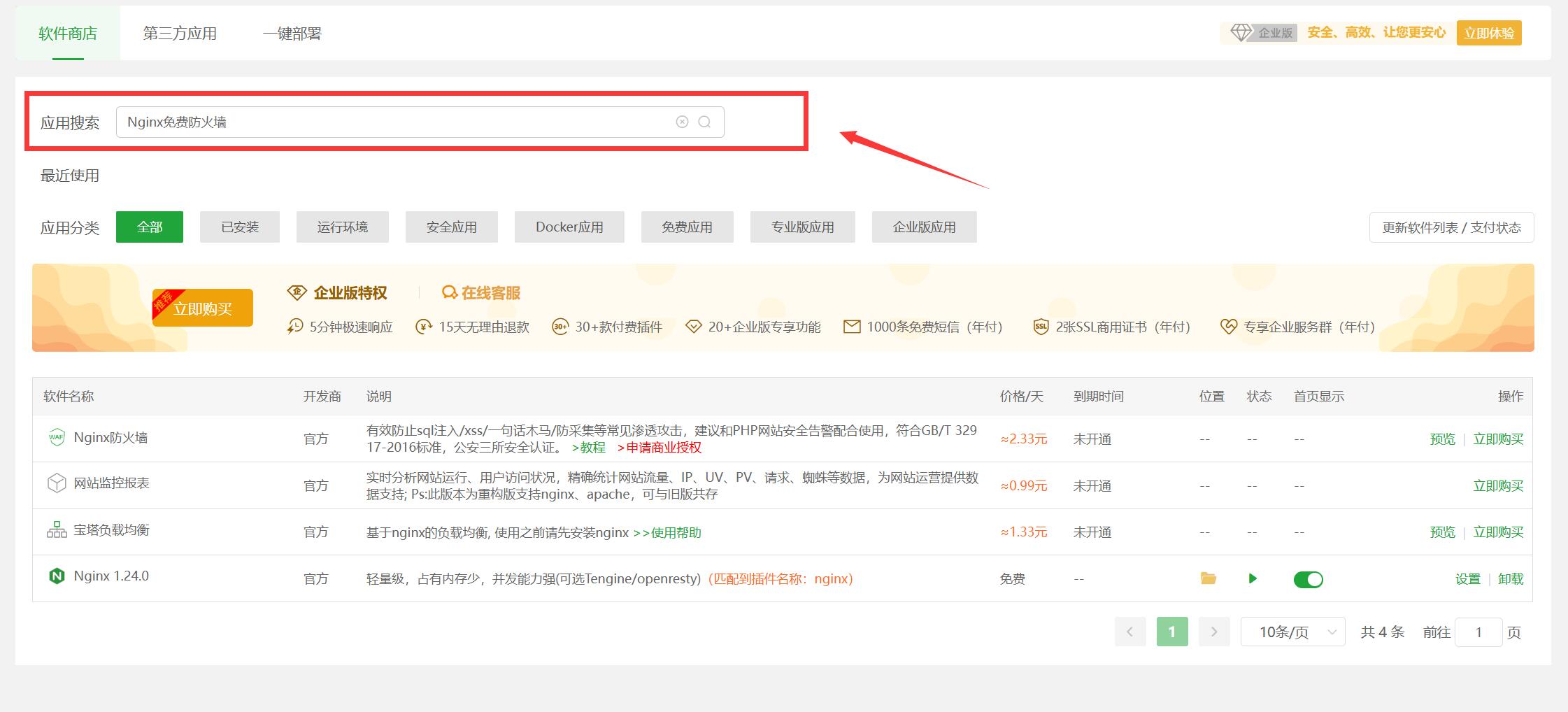Open the 申请商业授权 link
The height and width of the screenshot is (712, 1568).
tap(659, 448)
